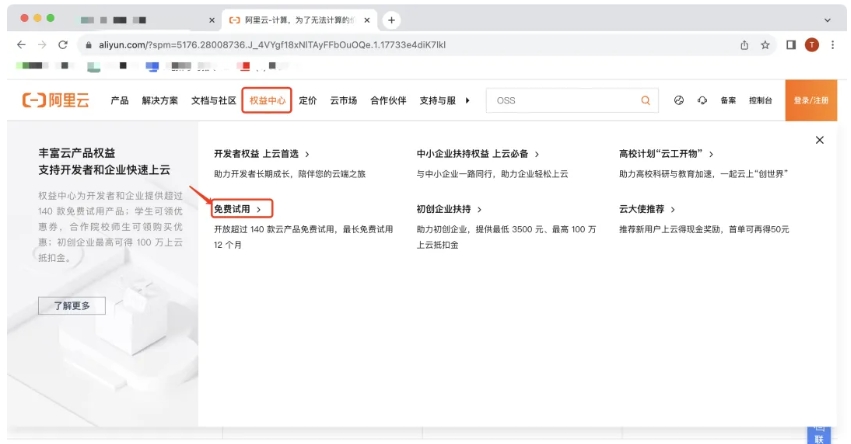Image resolution: width=851 pixels, height=444 pixels.
Task: Open 中小企业扶持权益 上云必备 link
Action: [x=472, y=154]
